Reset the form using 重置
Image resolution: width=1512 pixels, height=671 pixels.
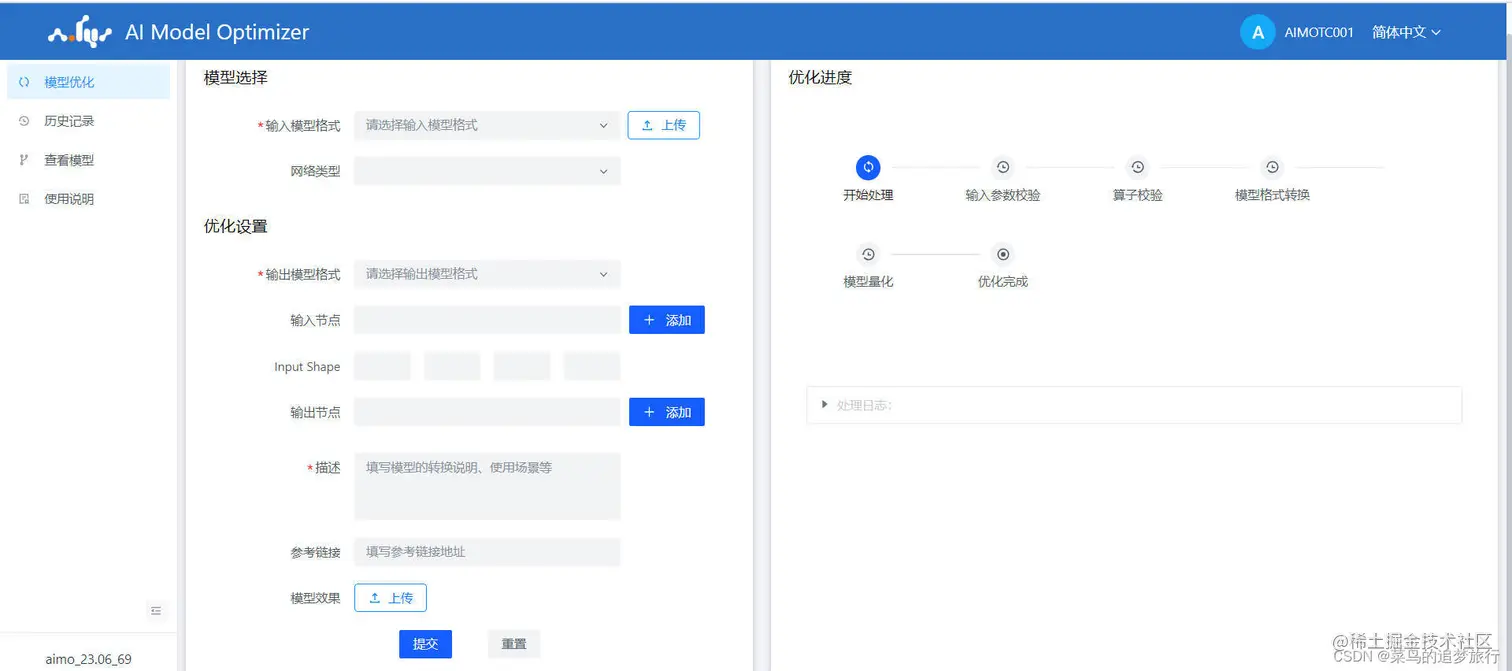click(x=513, y=644)
